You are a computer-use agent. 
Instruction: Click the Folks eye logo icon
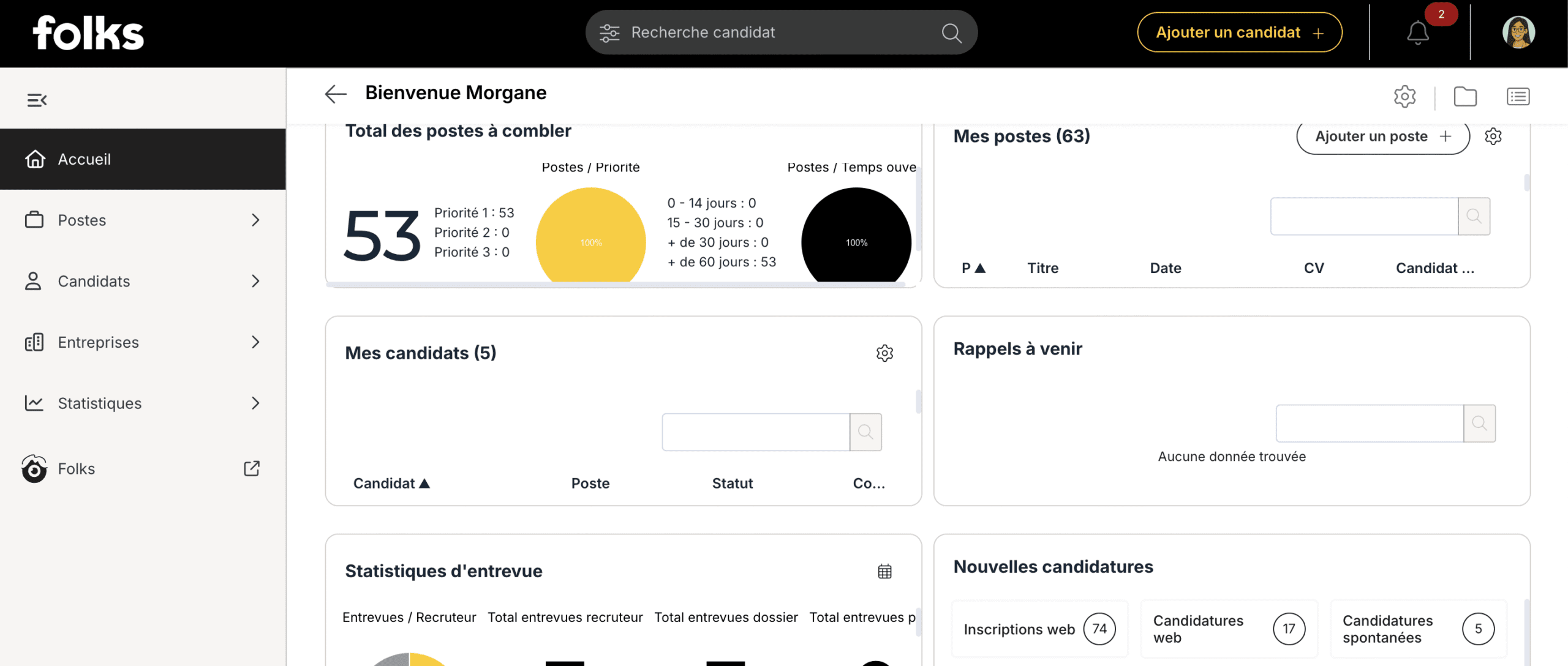[34, 469]
